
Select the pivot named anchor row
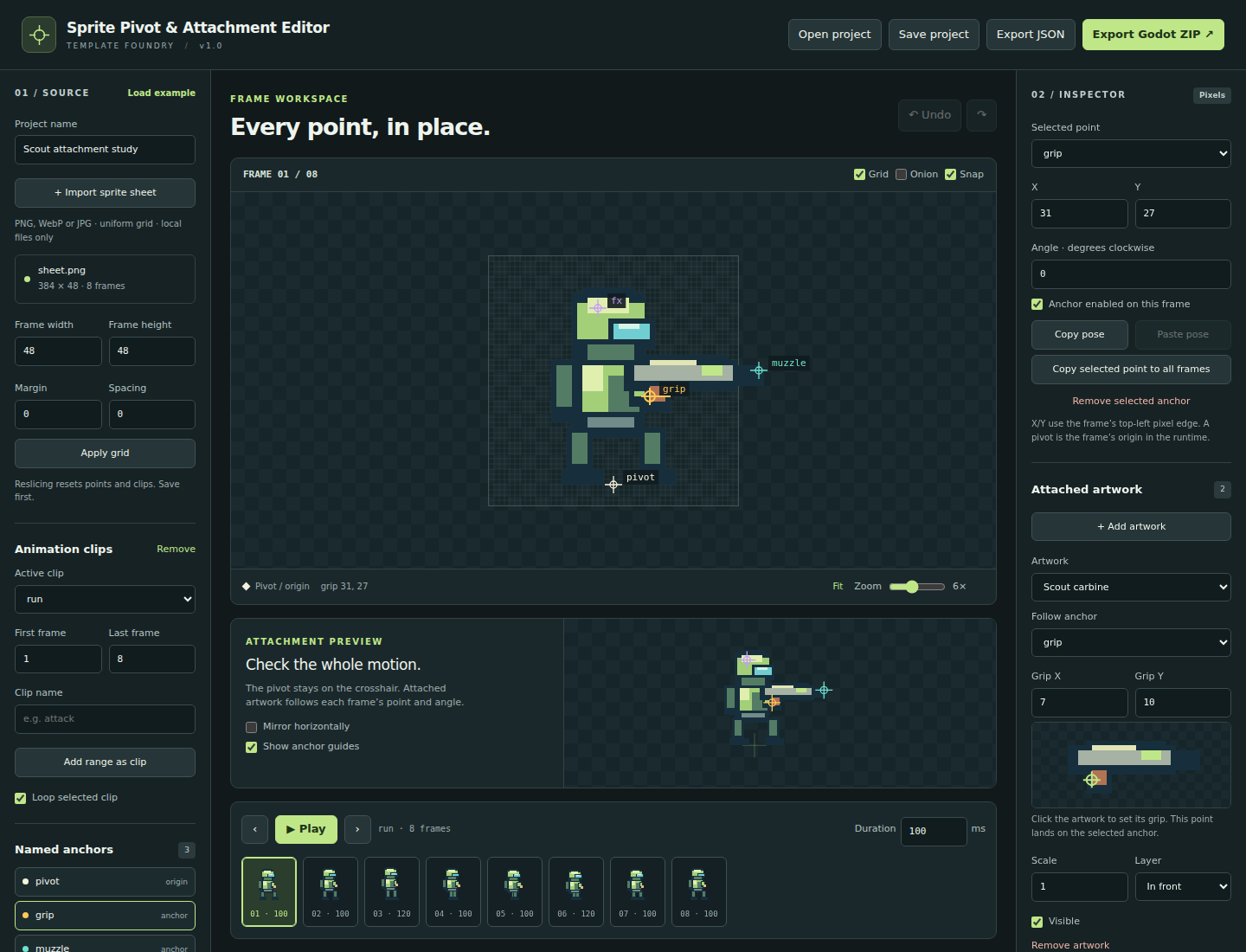click(x=105, y=882)
